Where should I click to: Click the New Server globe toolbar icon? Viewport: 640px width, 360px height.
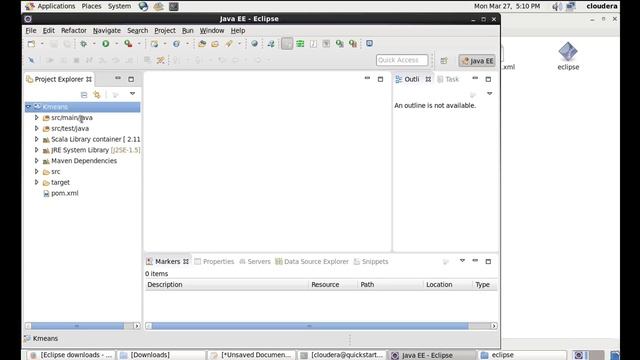pos(154,44)
